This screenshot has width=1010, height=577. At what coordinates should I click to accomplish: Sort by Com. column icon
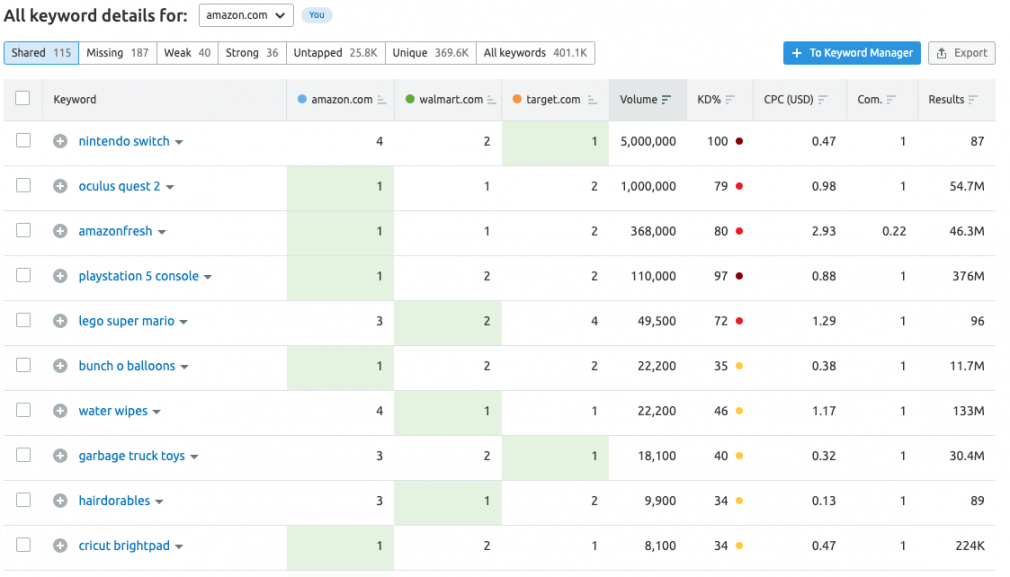click(891, 100)
